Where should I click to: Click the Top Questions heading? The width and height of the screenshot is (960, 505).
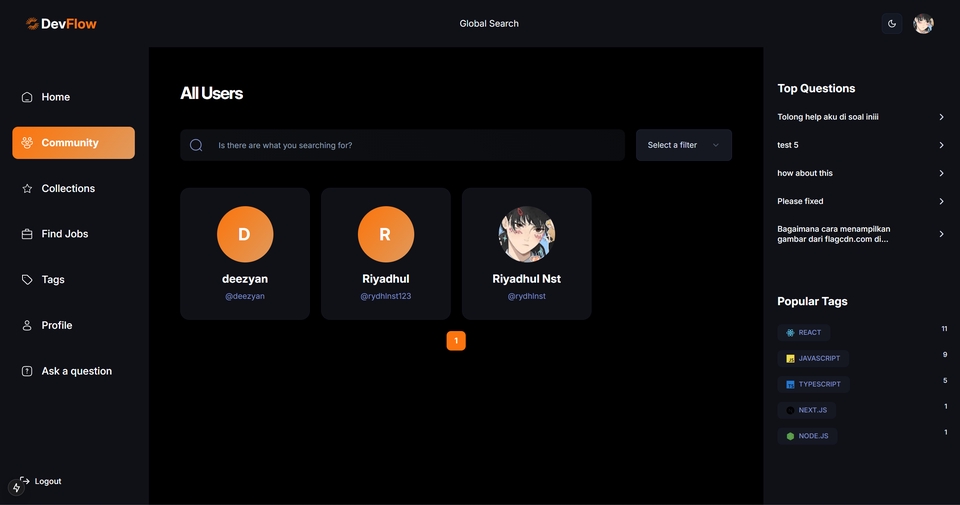[x=816, y=88]
